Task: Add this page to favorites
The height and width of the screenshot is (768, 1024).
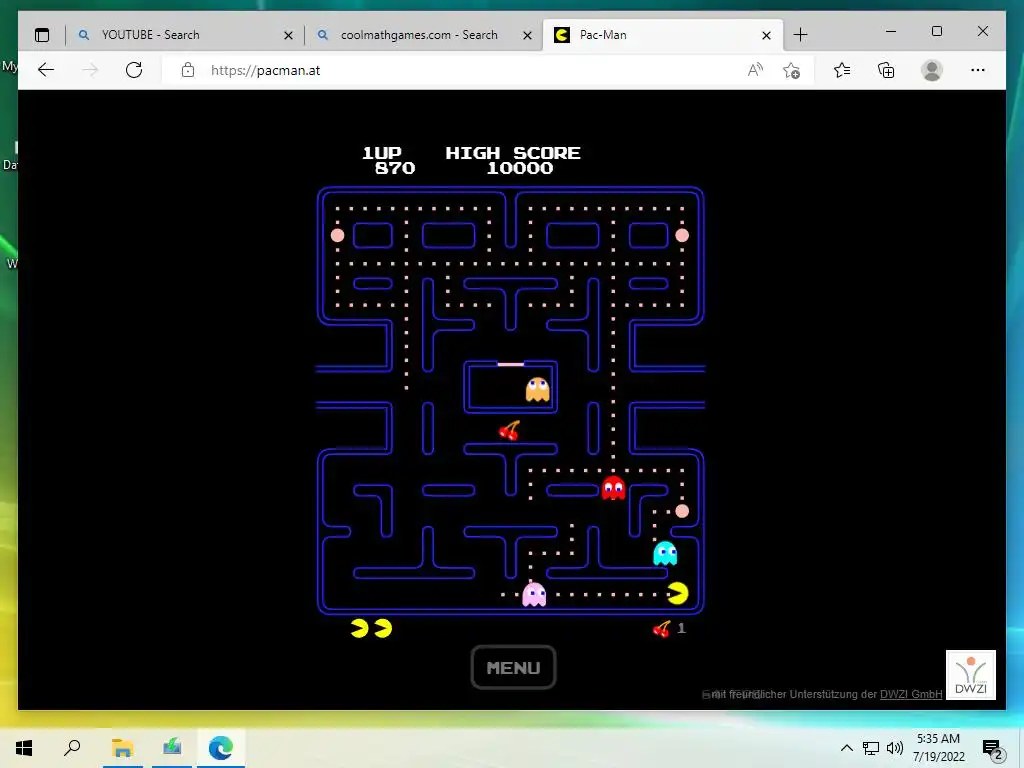Action: click(x=792, y=71)
